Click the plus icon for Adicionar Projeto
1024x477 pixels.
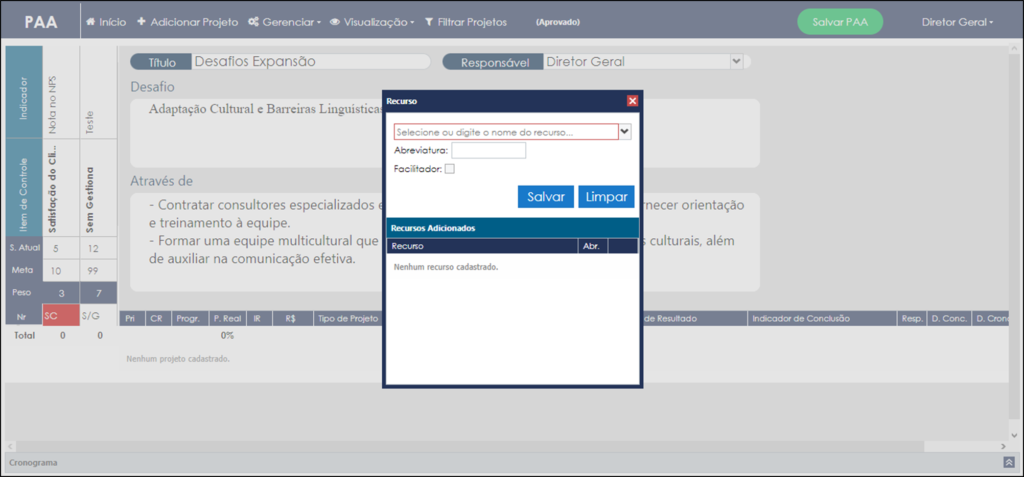tap(141, 22)
